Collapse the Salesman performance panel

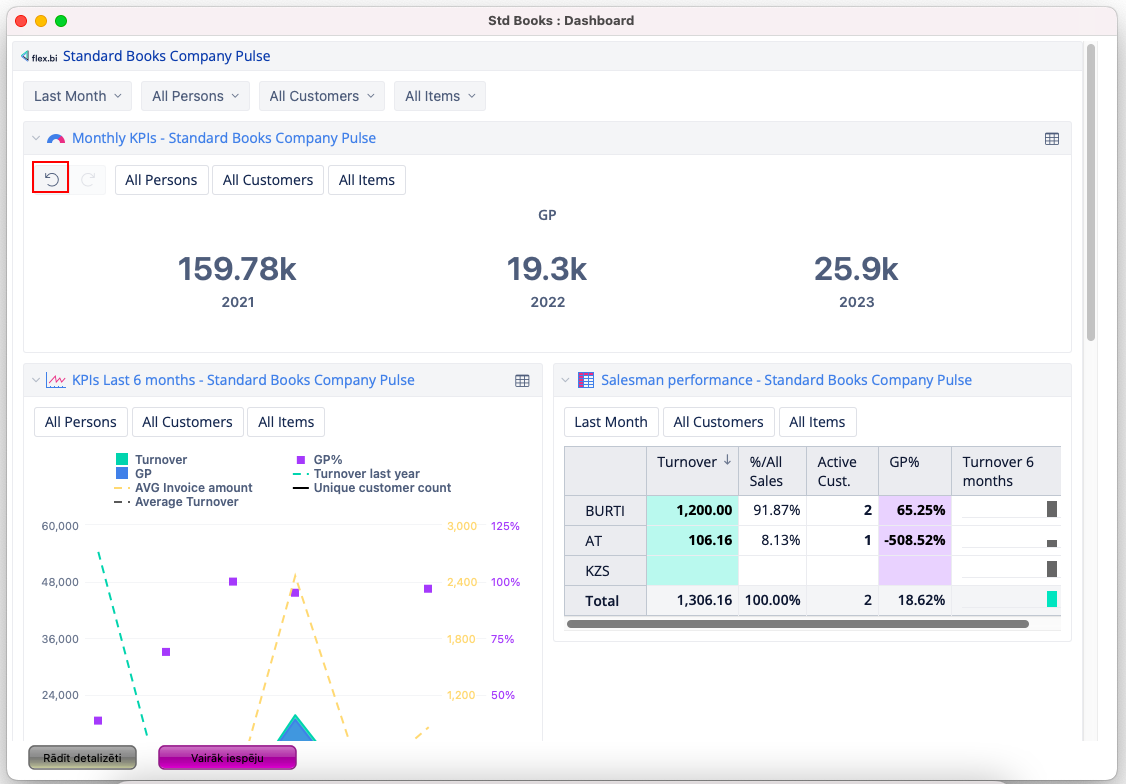pos(565,381)
